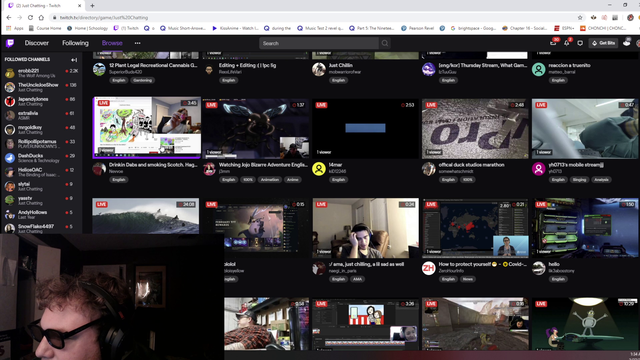Open Rollipollipotamus followed channel
Image resolution: width=640 pixels, height=360 pixels.
coord(41,144)
